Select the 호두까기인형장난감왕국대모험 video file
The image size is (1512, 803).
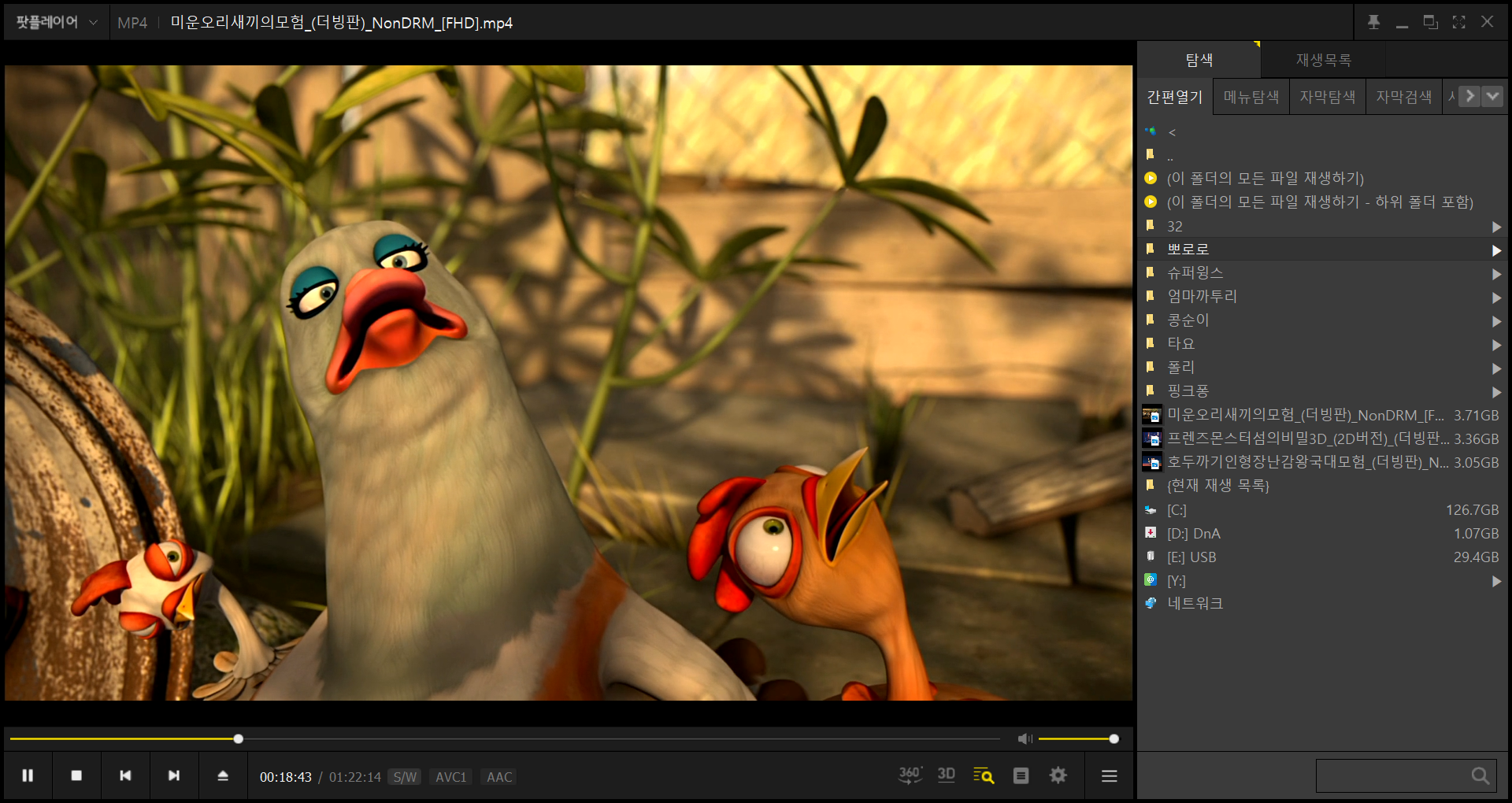pos(1323,462)
